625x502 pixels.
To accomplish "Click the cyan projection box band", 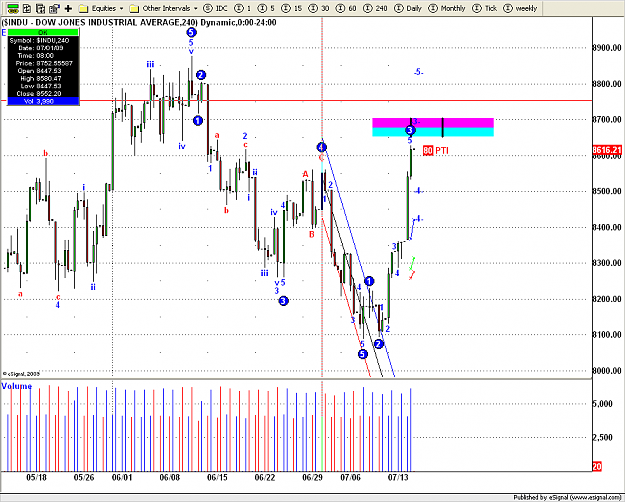I will click(433, 132).
